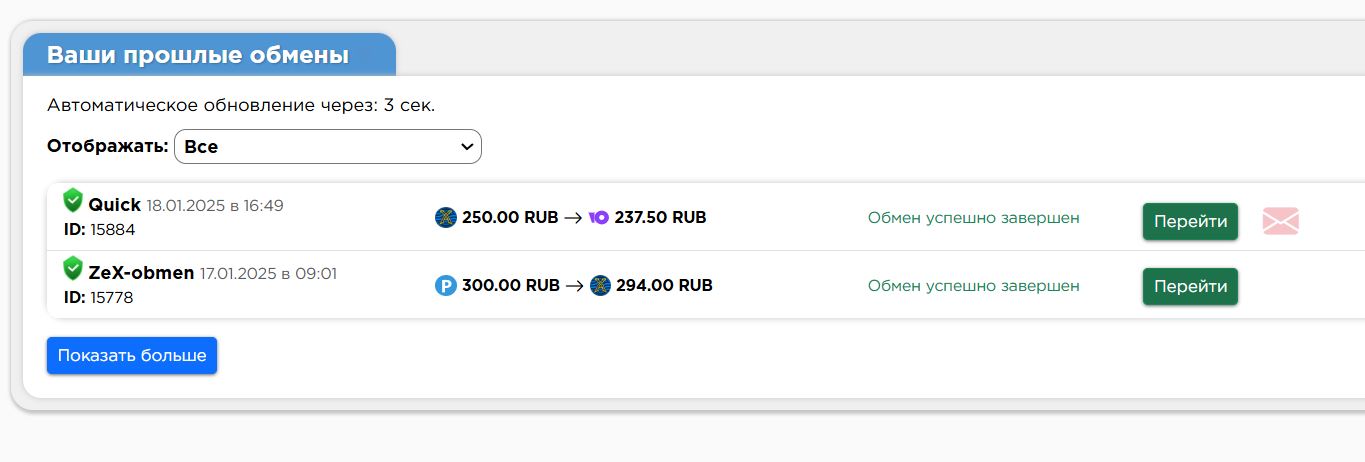This screenshot has height=462, width=1365.
Task: Click the purple YooMoney icon before 237.50 RUB
Action: [x=599, y=217]
